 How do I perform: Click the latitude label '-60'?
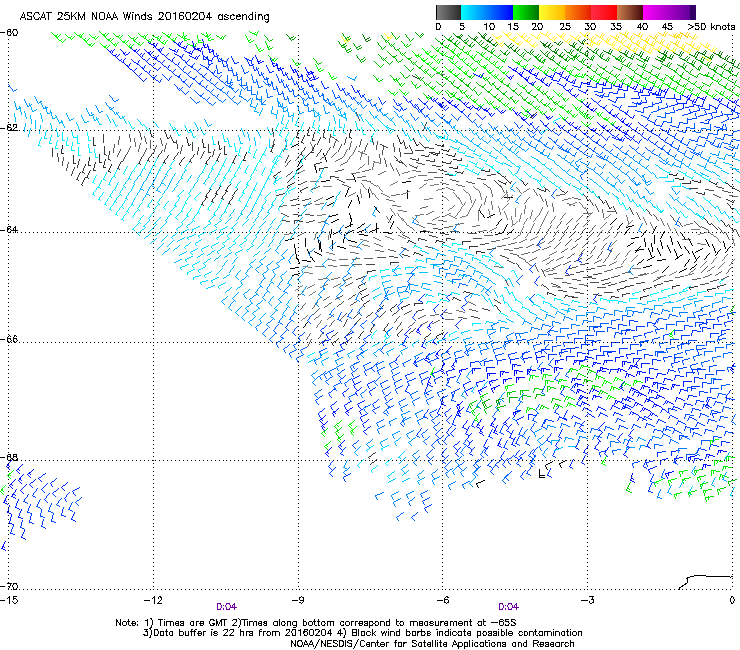[x=9, y=33]
